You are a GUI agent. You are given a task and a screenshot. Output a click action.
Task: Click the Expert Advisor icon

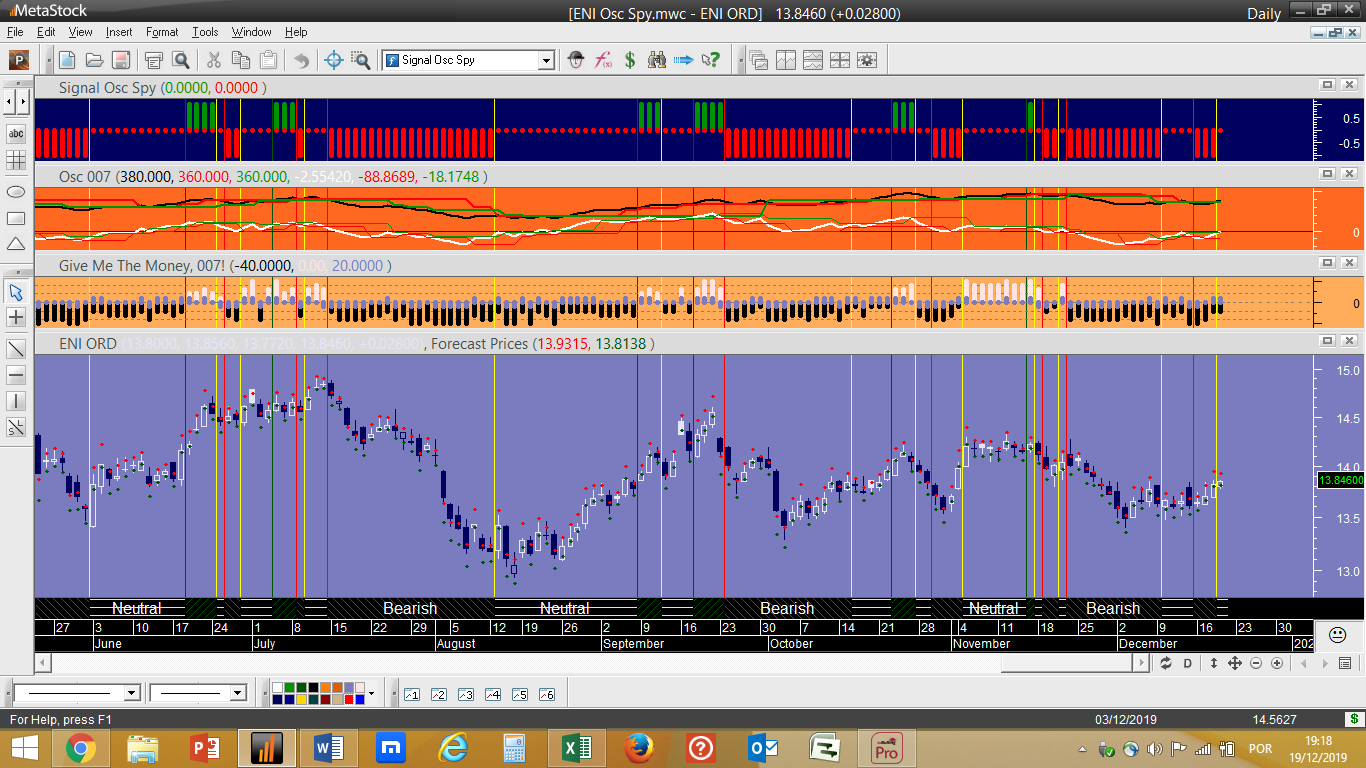576,60
